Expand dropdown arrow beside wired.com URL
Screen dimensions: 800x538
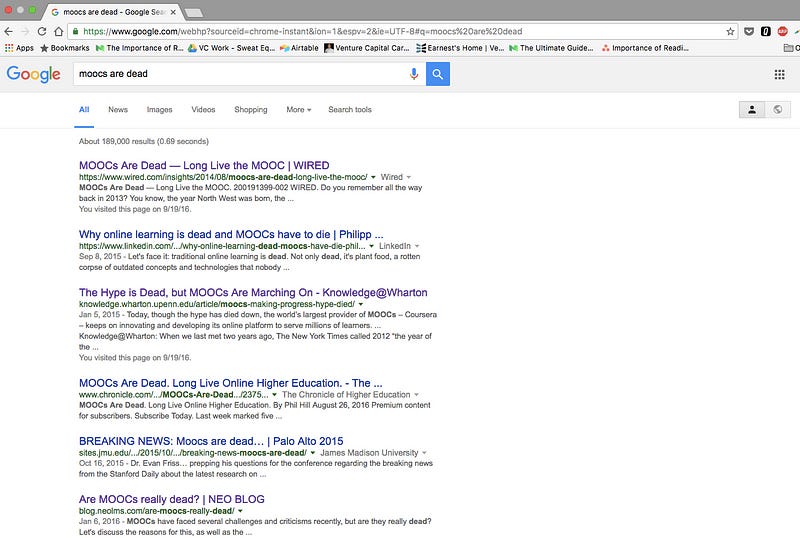373,177
